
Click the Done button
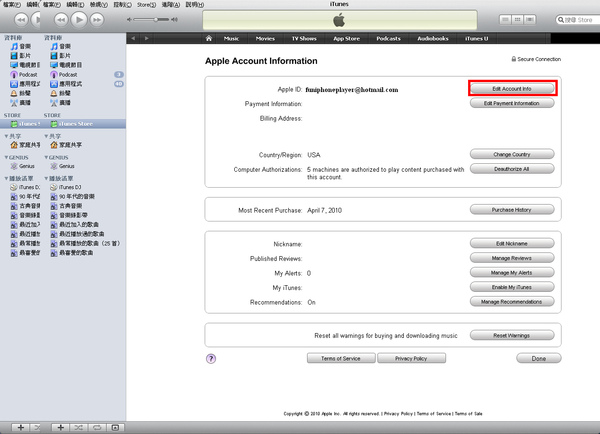[539, 358]
